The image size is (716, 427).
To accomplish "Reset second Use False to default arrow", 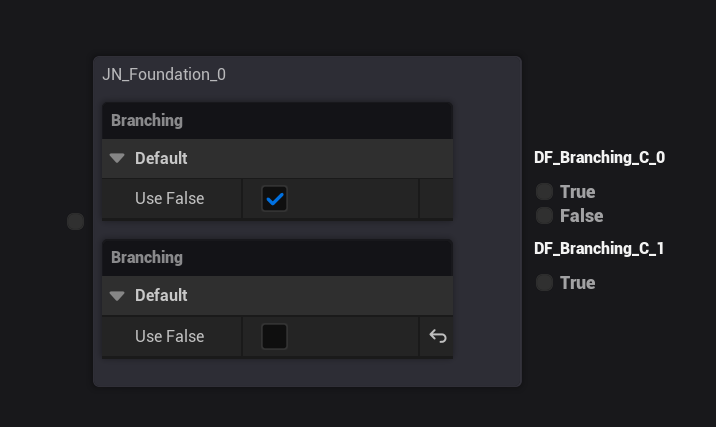I will pyautogui.click(x=437, y=336).
